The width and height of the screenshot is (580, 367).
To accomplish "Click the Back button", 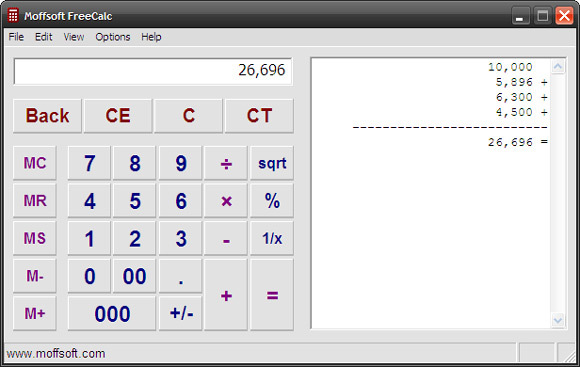I will (47, 116).
